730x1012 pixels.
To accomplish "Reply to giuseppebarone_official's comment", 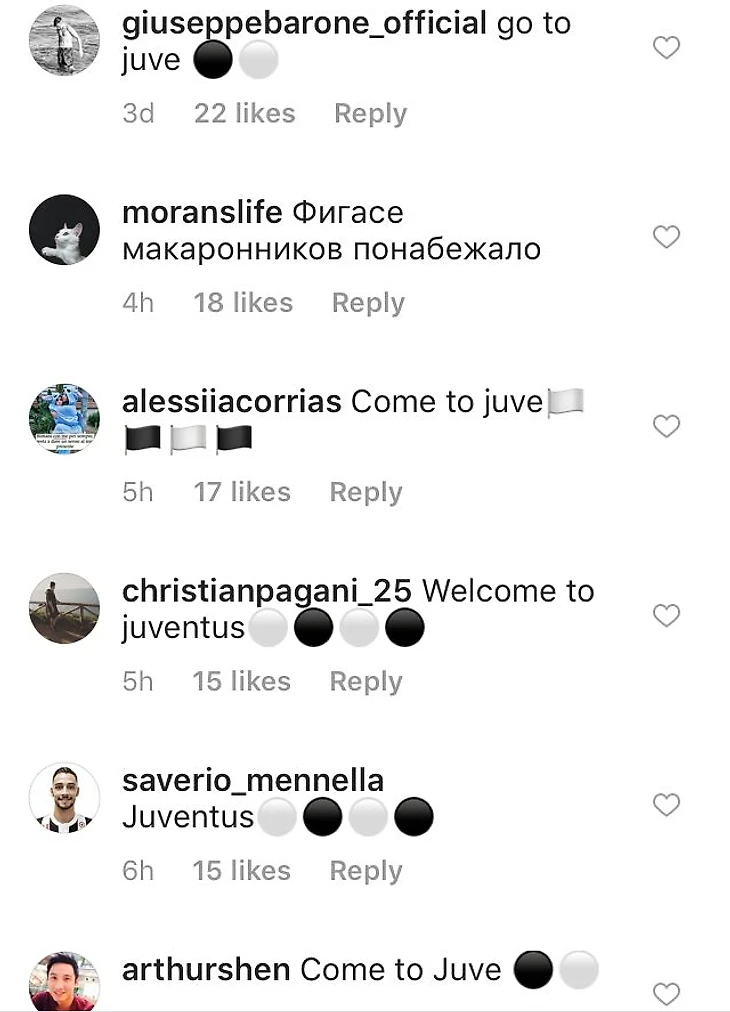I will coord(370,114).
